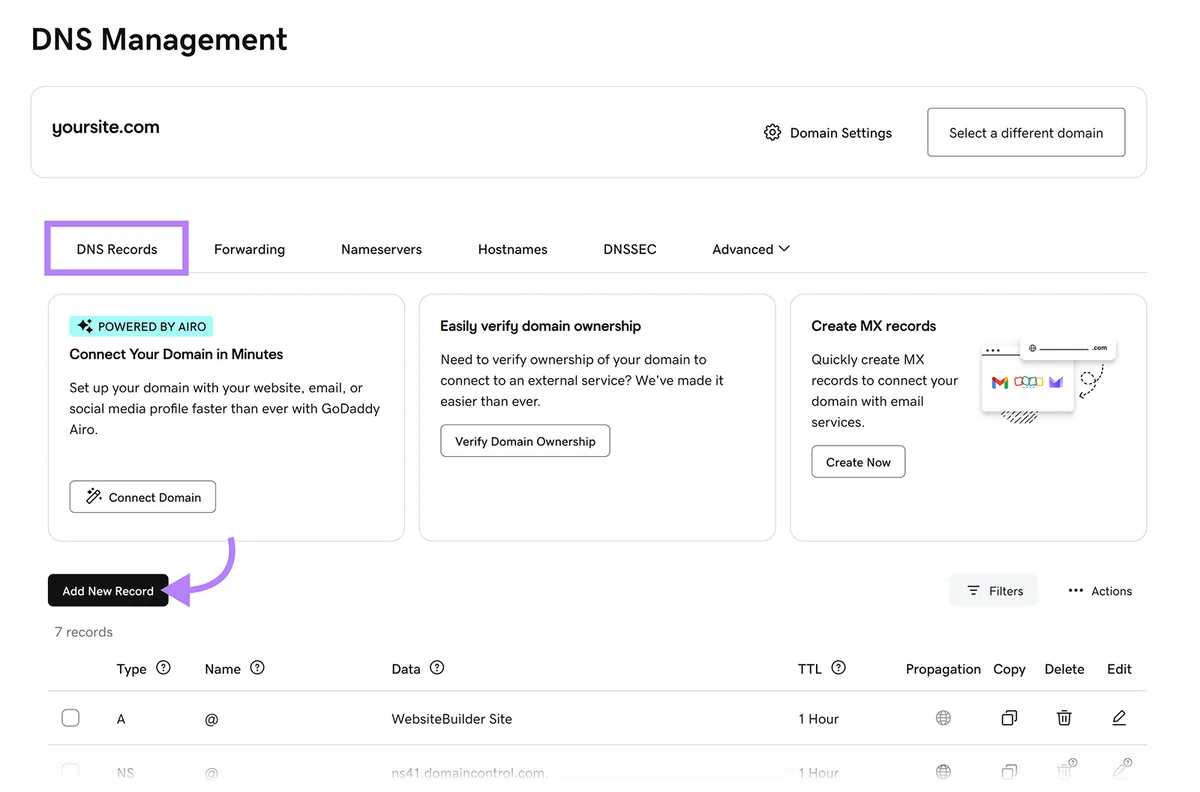Click Create Now for MX records
1200x792 pixels.
click(858, 462)
